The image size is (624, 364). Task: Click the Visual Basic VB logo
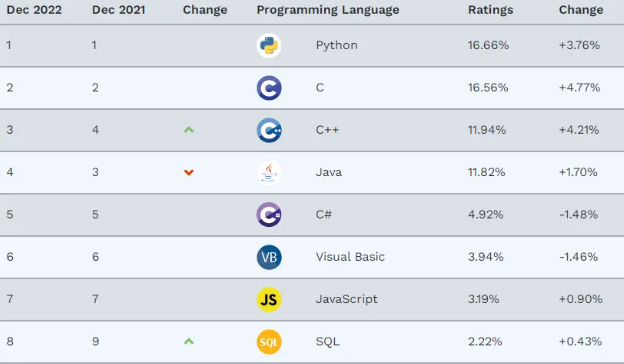click(x=269, y=257)
